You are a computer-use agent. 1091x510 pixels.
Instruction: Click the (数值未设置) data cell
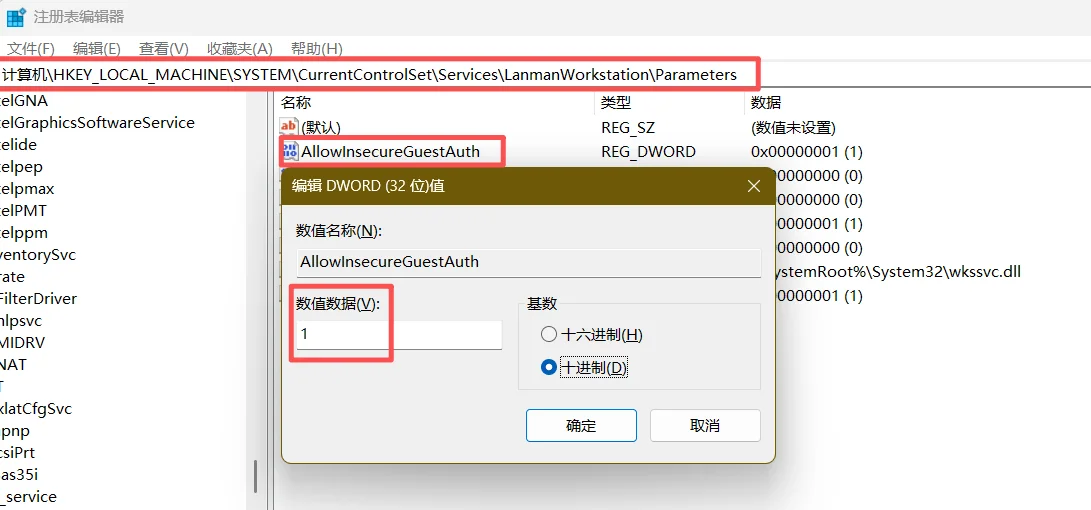(x=793, y=127)
